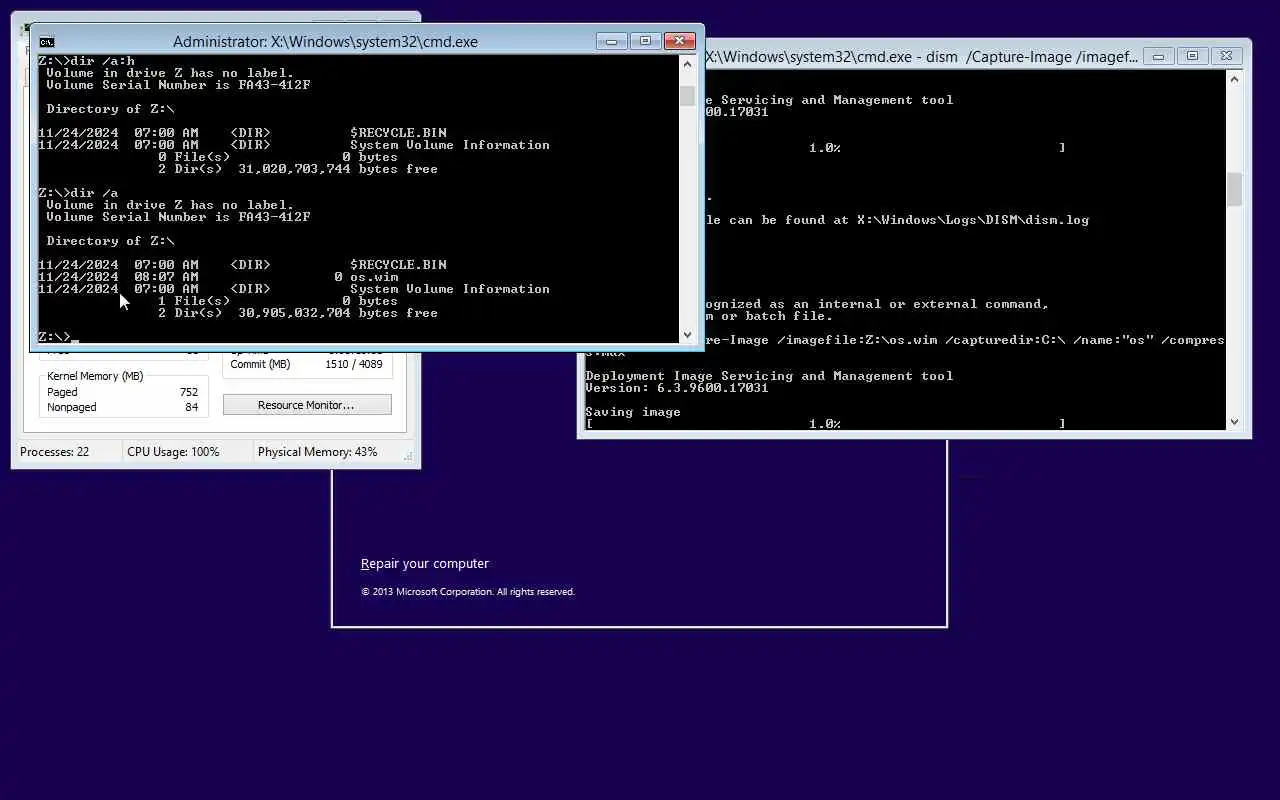Click the 31,020,703,744 bytes free text
1280x800 pixels.
click(x=338, y=169)
